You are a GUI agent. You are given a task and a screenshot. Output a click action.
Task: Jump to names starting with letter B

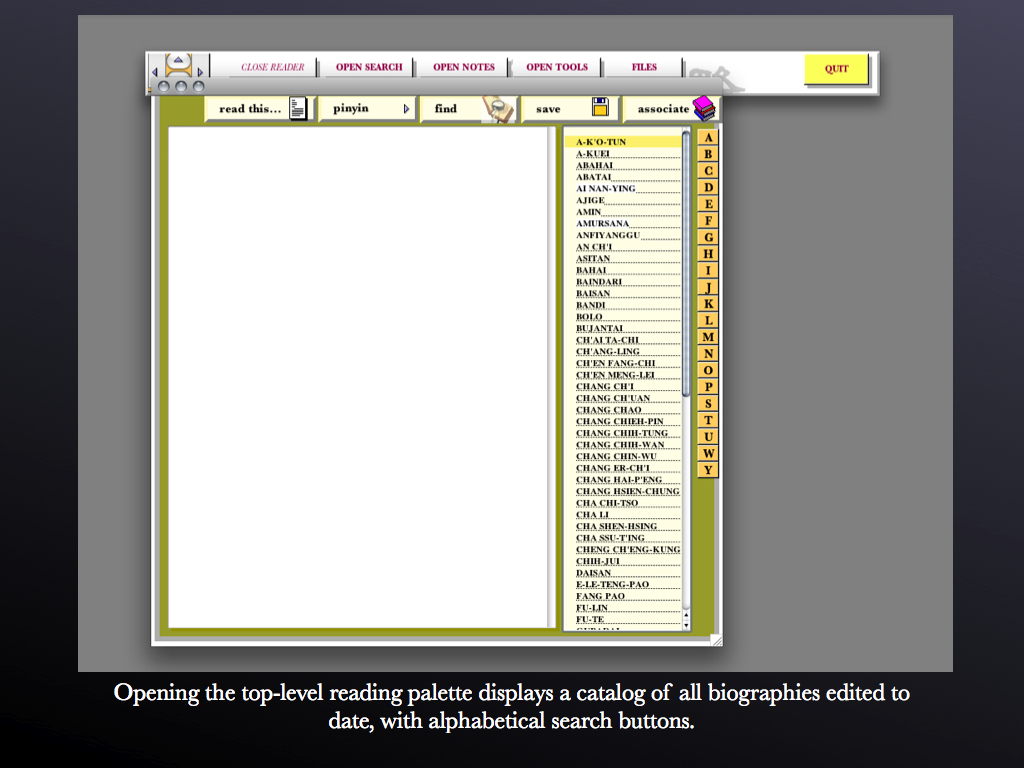pos(708,154)
